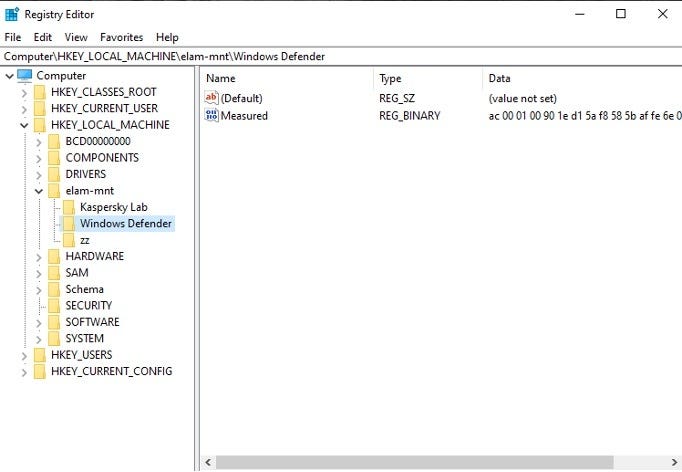
Task: Expand the SOFTWARE key
Action: (39, 323)
